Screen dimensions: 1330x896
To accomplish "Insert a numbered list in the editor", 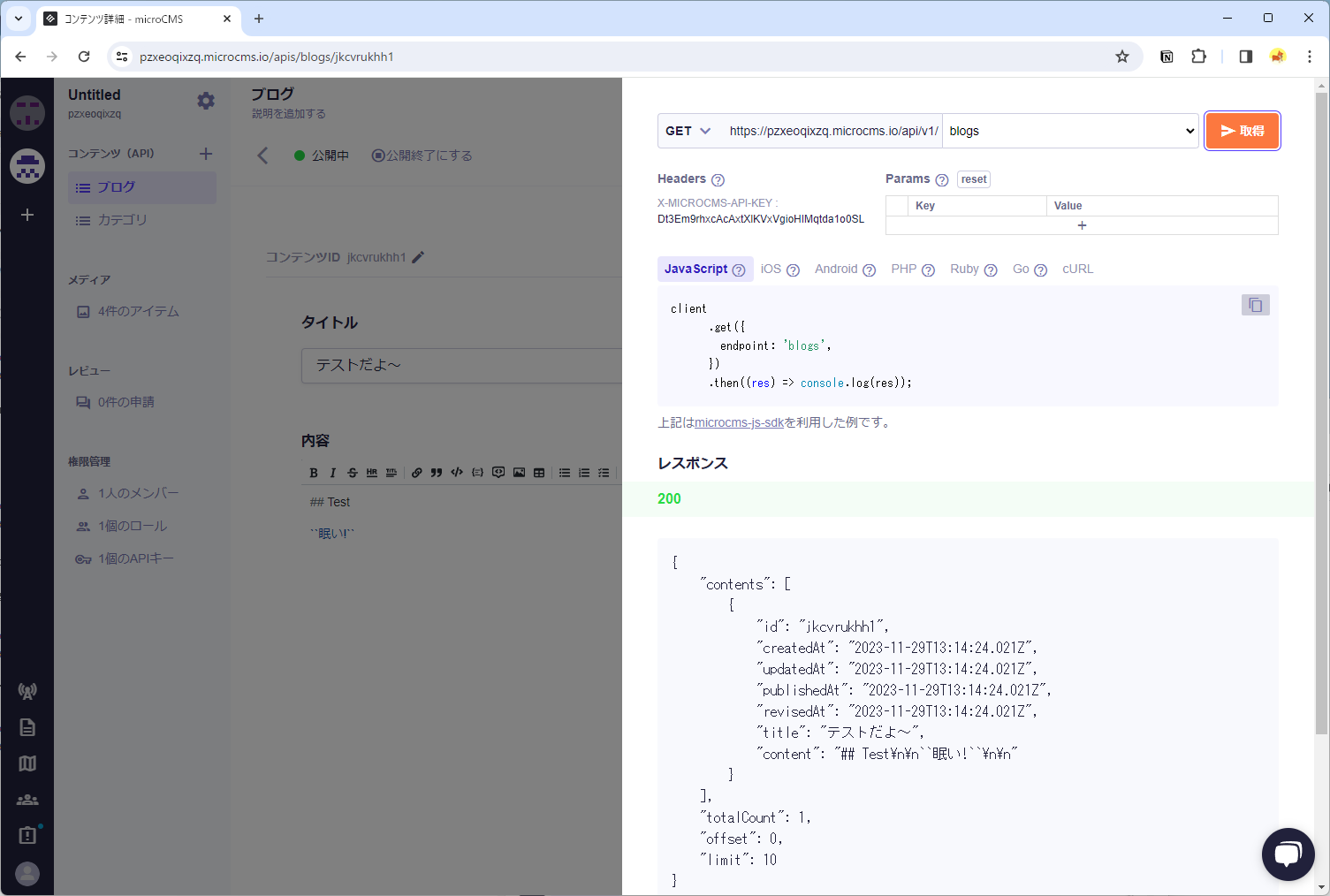I will [584, 473].
